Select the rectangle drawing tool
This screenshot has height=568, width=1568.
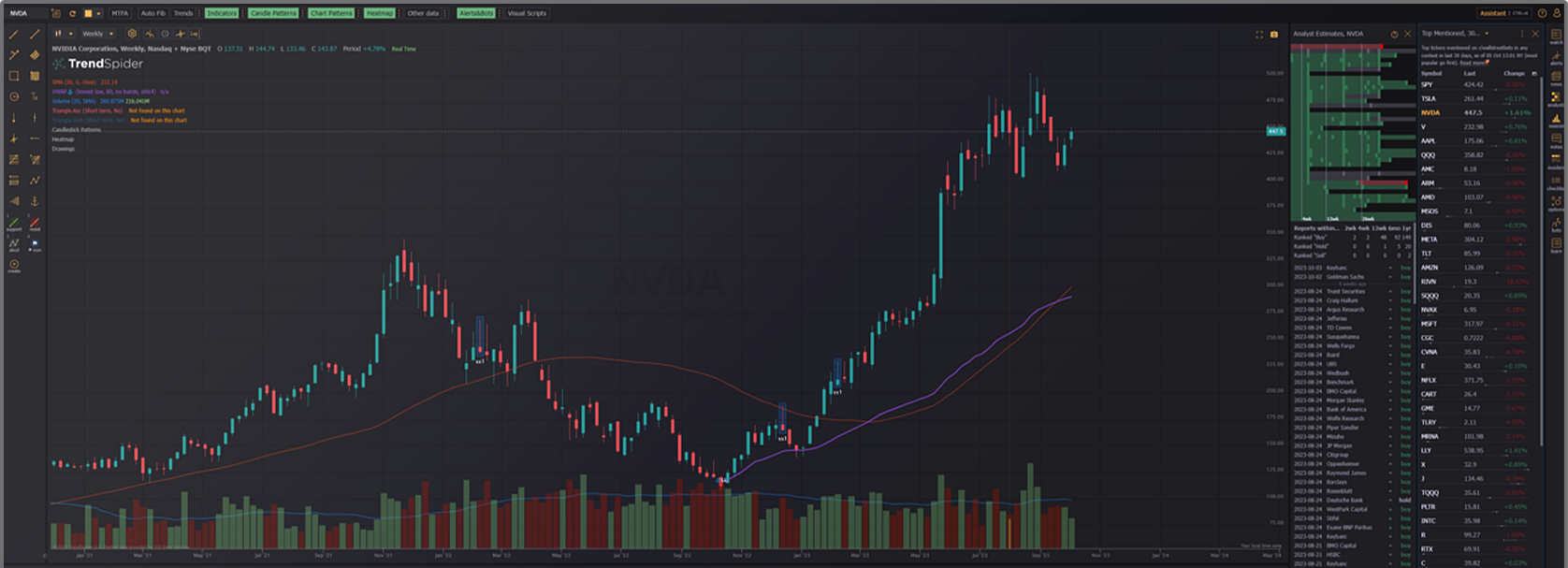tap(14, 76)
